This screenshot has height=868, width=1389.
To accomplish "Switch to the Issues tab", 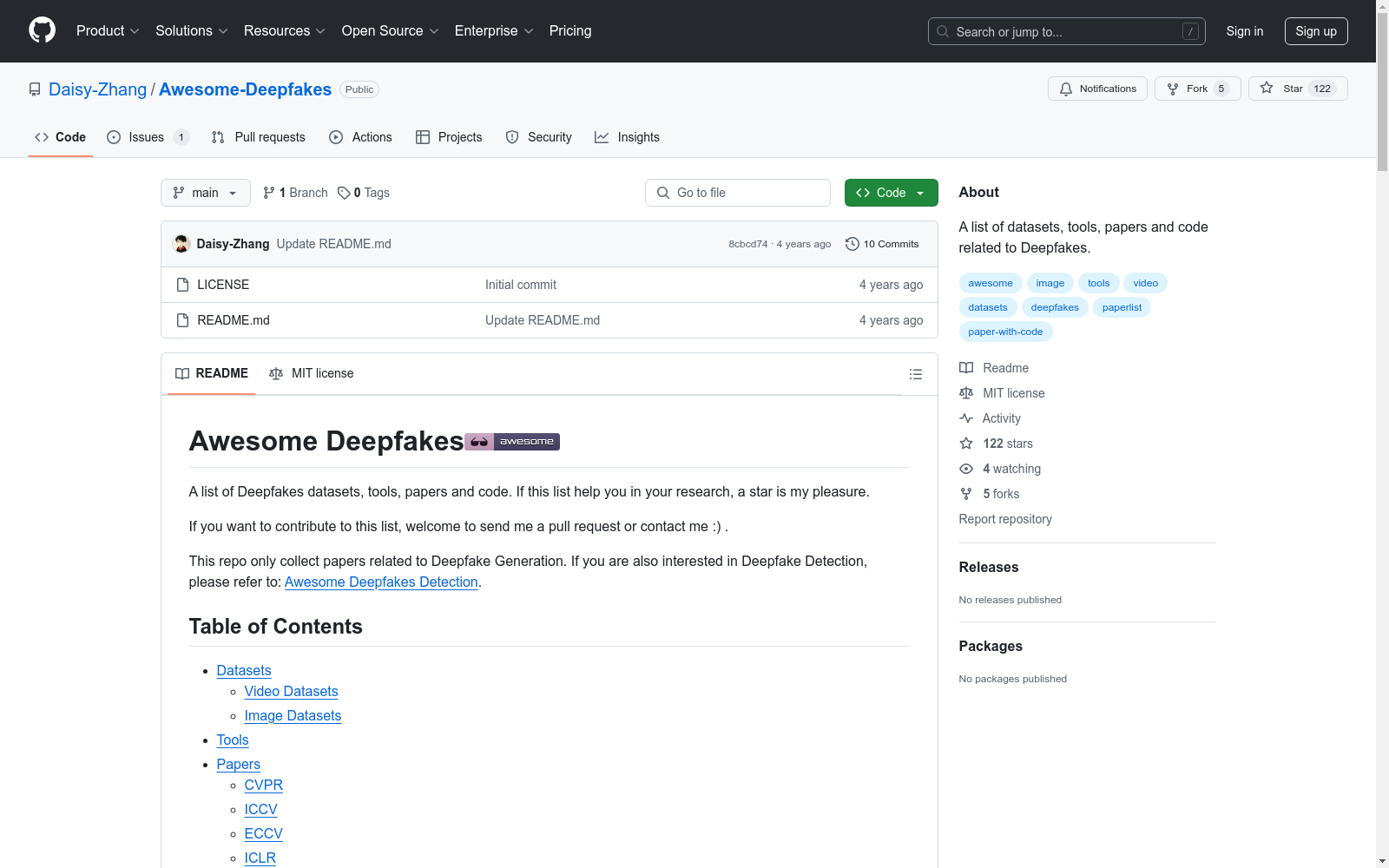I will coord(148,137).
